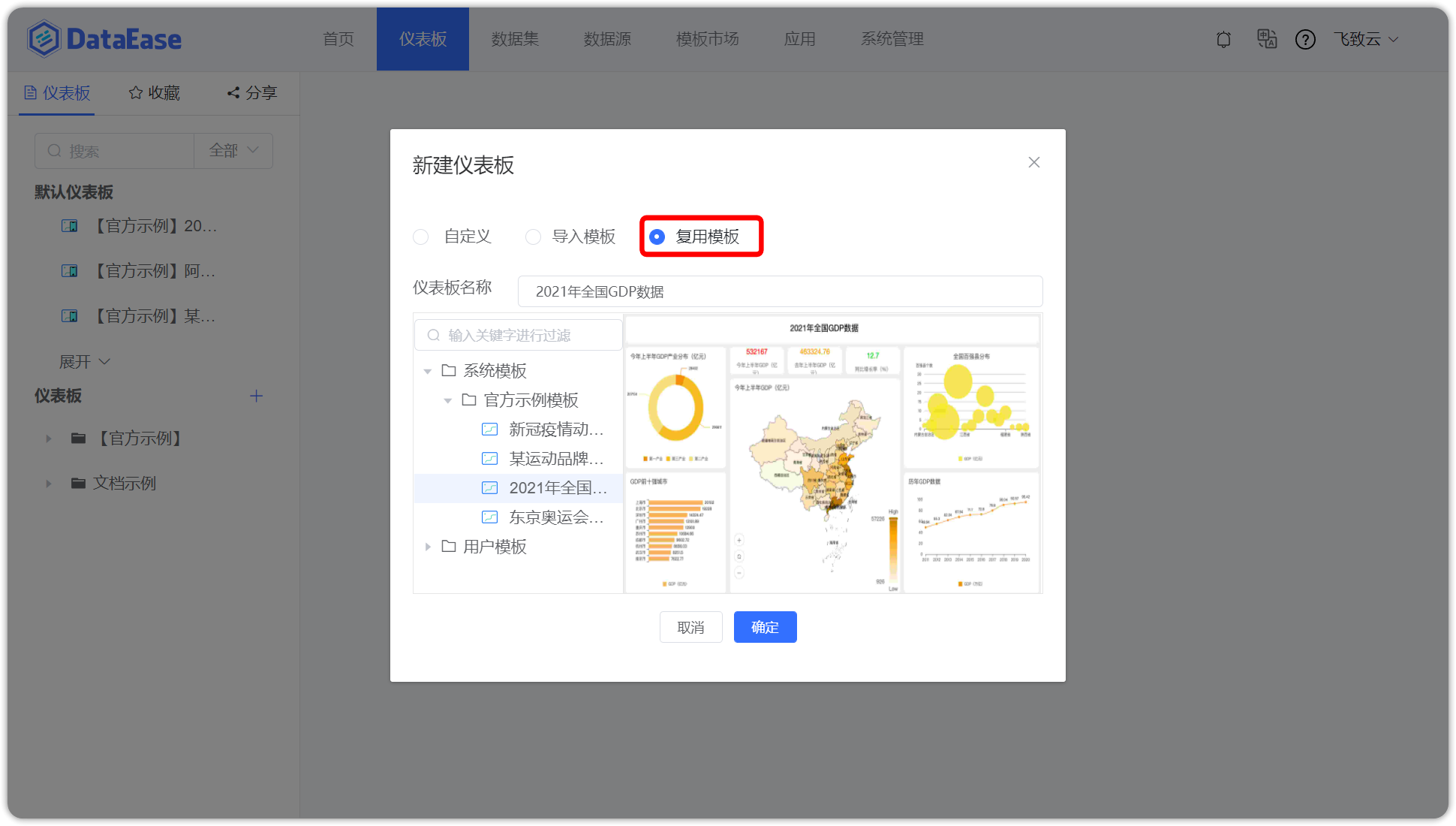Image resolution: width=1456 pixels, height=826 pixels.
Task: Open the notifications bell icon
Action: pos(1223,39)
